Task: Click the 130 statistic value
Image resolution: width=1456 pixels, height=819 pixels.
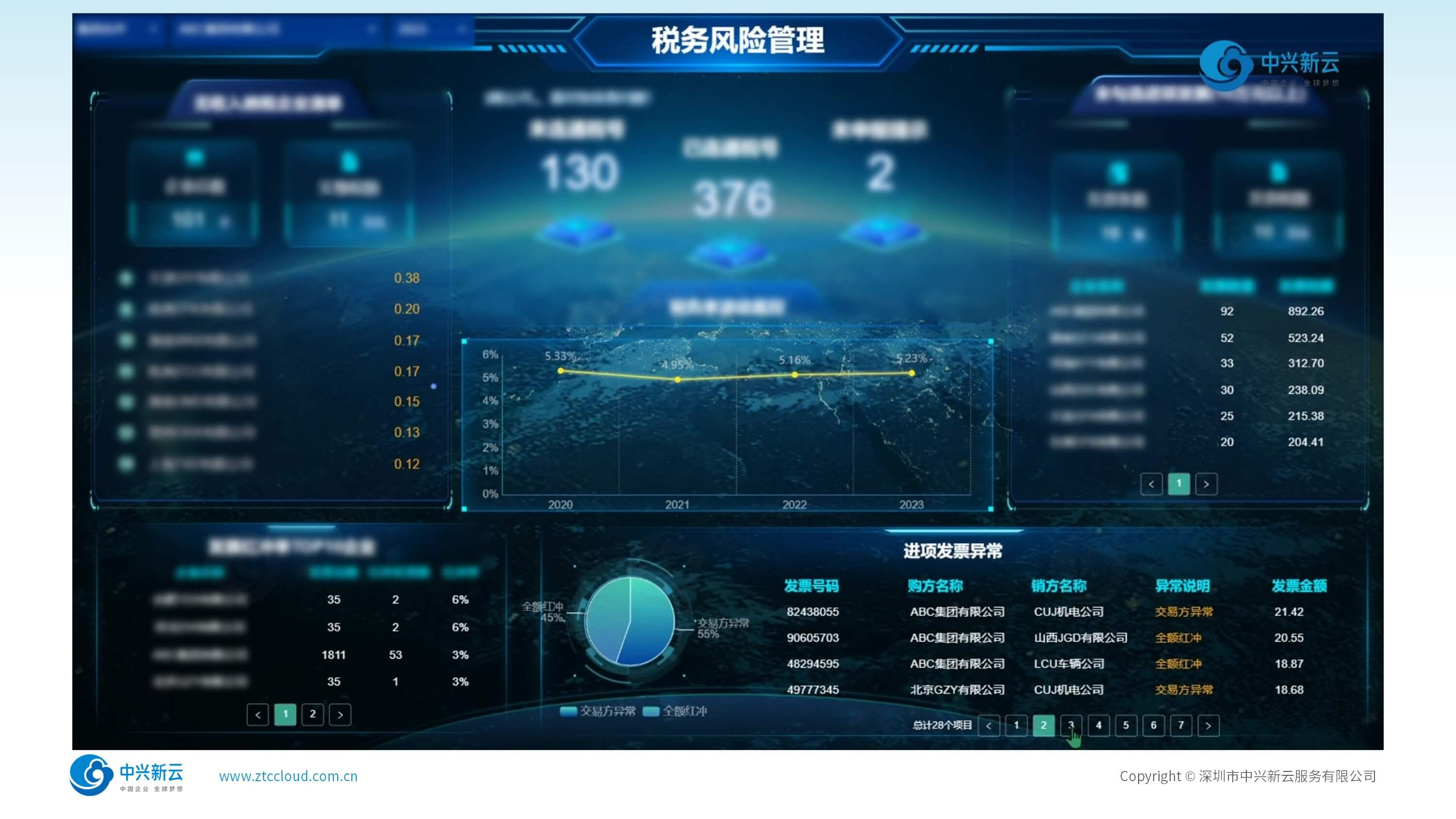Action: 580,172
